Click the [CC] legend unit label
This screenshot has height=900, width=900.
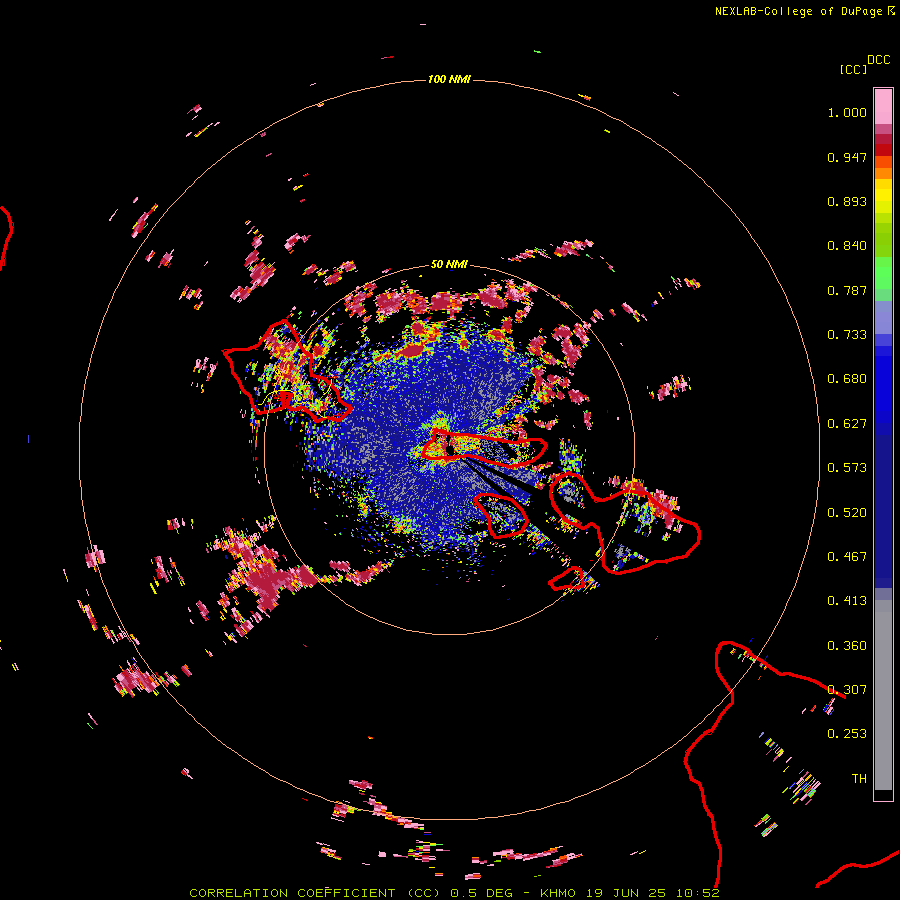pos(853,69)
